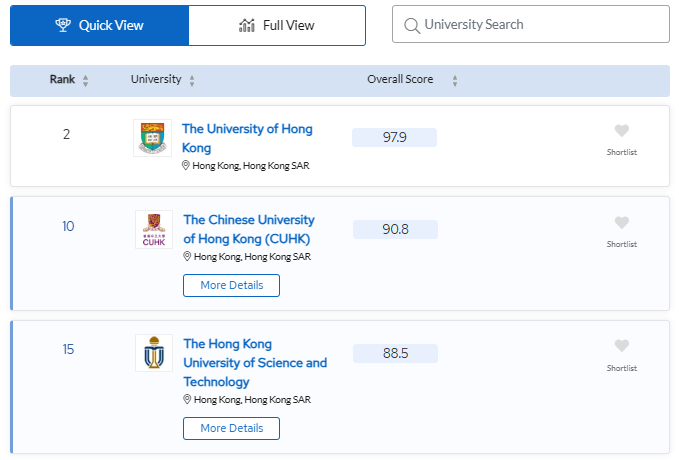Open the Hong Kong University of Science and Technology link
This screenshot has height=460, width=679.
[x=255, y=363]
